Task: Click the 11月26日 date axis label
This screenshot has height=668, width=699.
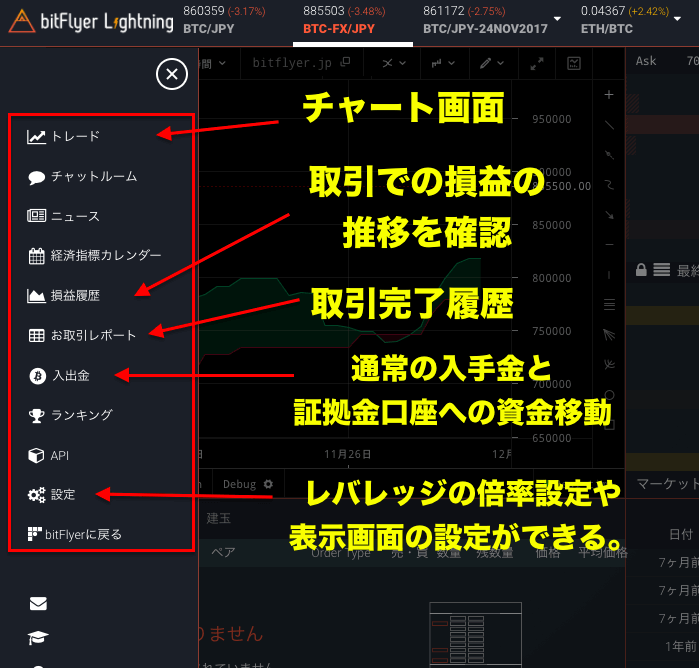Action: click(x=347, y=454)
